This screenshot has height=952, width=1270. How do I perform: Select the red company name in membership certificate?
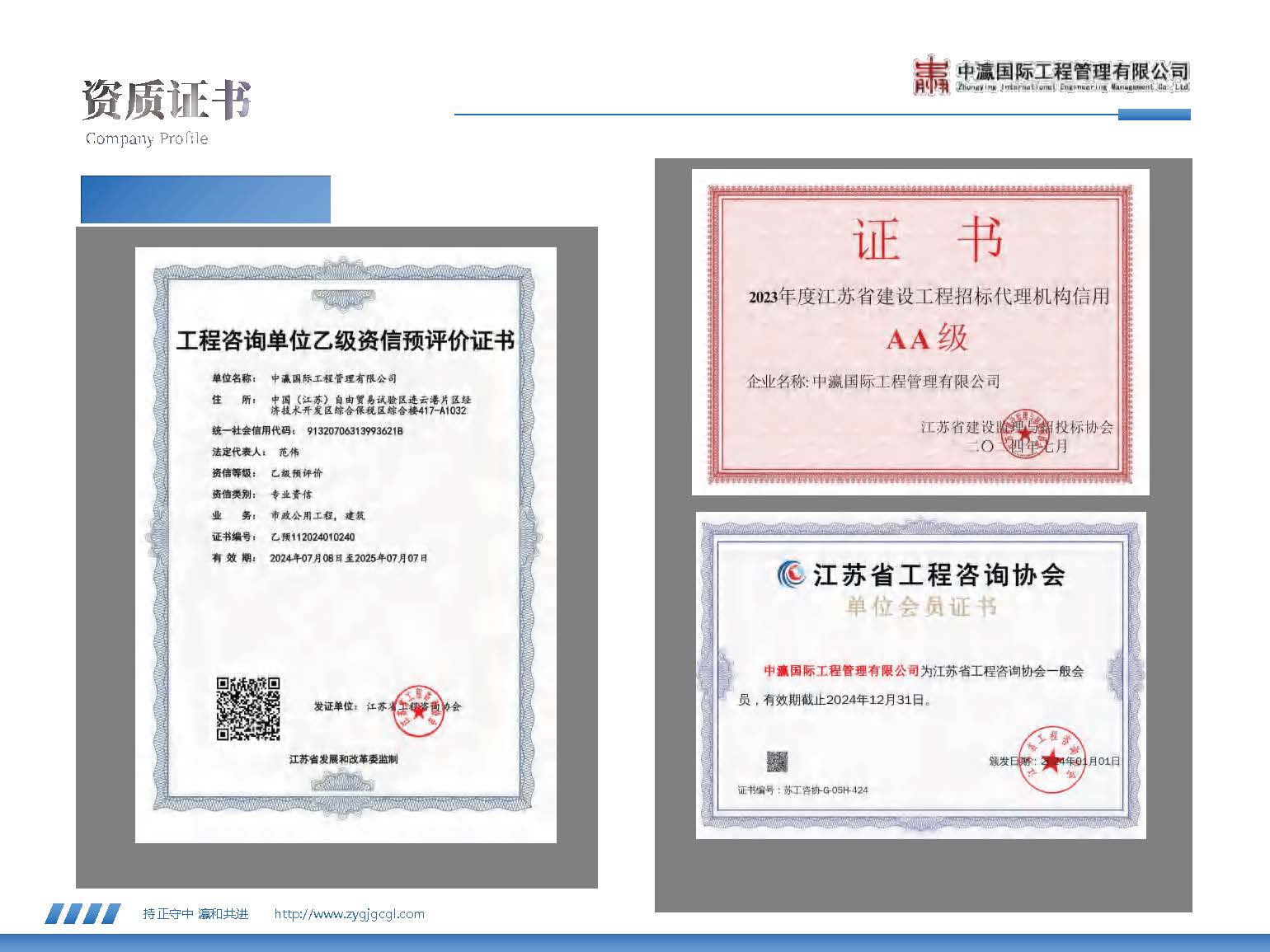pos(841,671)
